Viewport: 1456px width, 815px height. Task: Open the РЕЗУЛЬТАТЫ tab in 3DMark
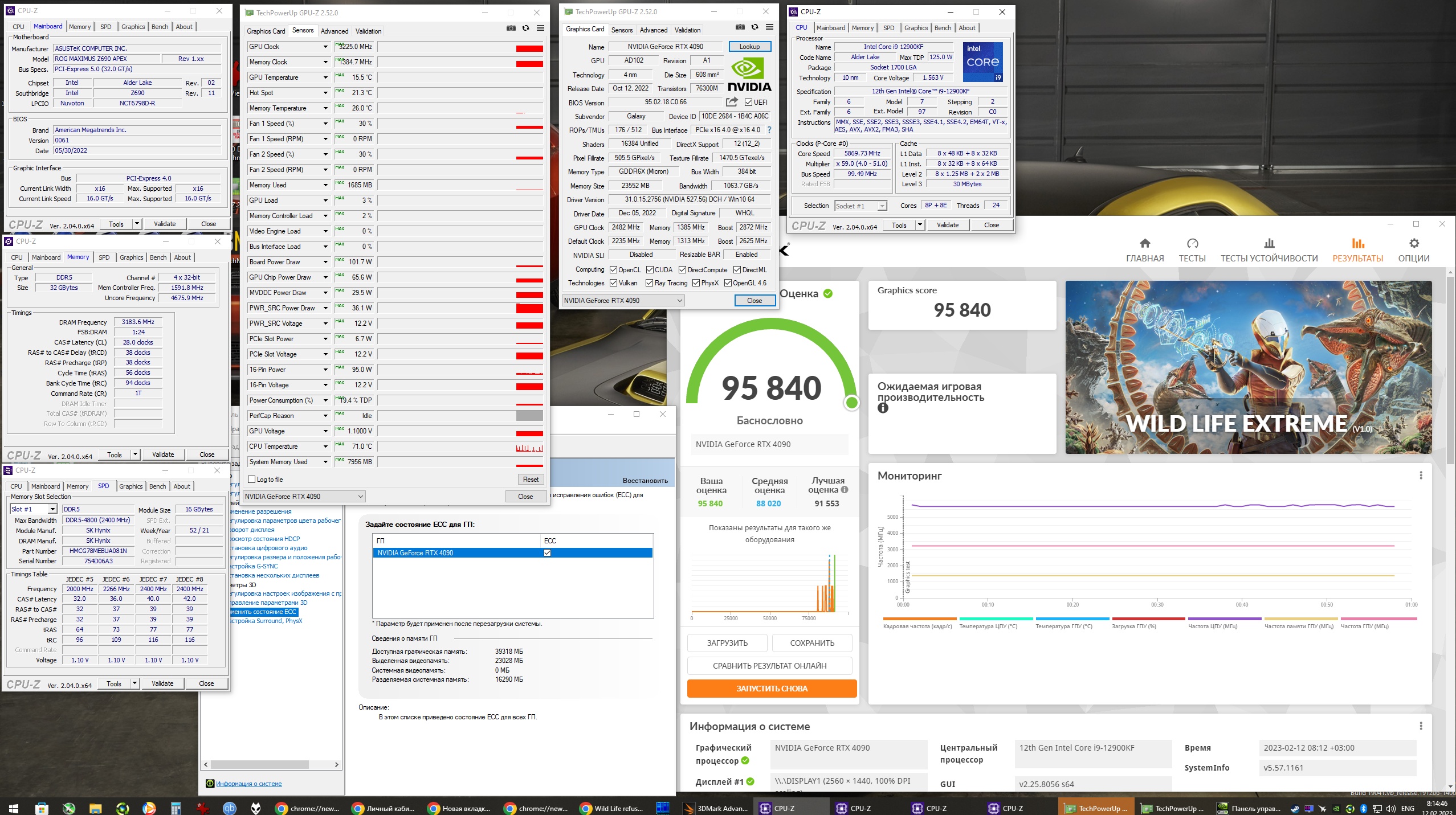pyautogui.click(x=1357, y=250)
